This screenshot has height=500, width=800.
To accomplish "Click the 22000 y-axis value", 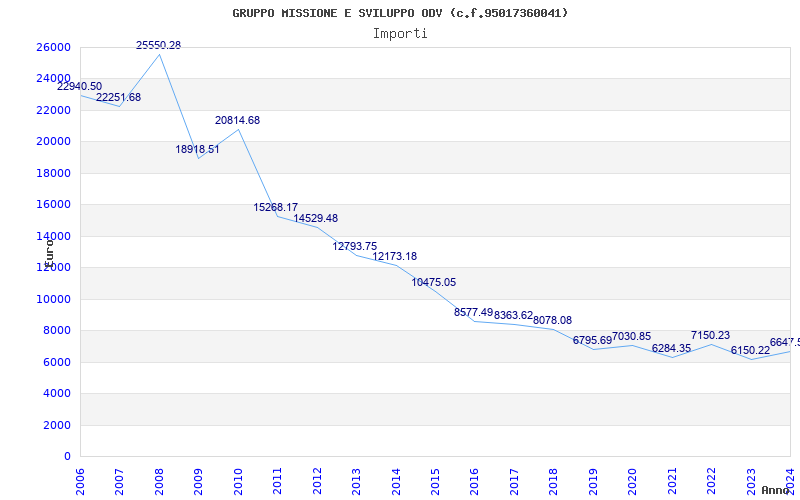I will coord(53,110).
